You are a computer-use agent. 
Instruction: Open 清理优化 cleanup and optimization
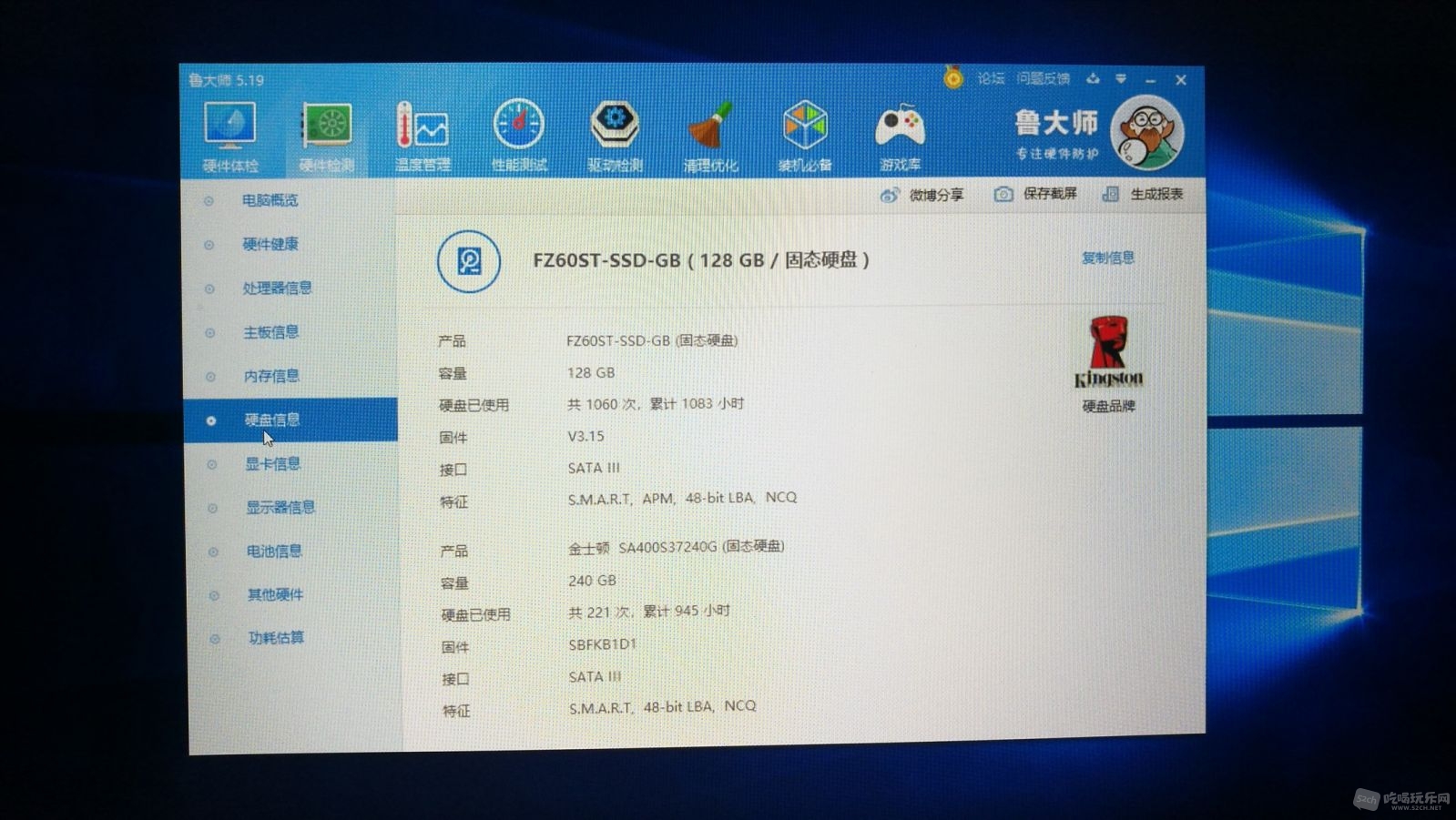[x=710, y=137]
